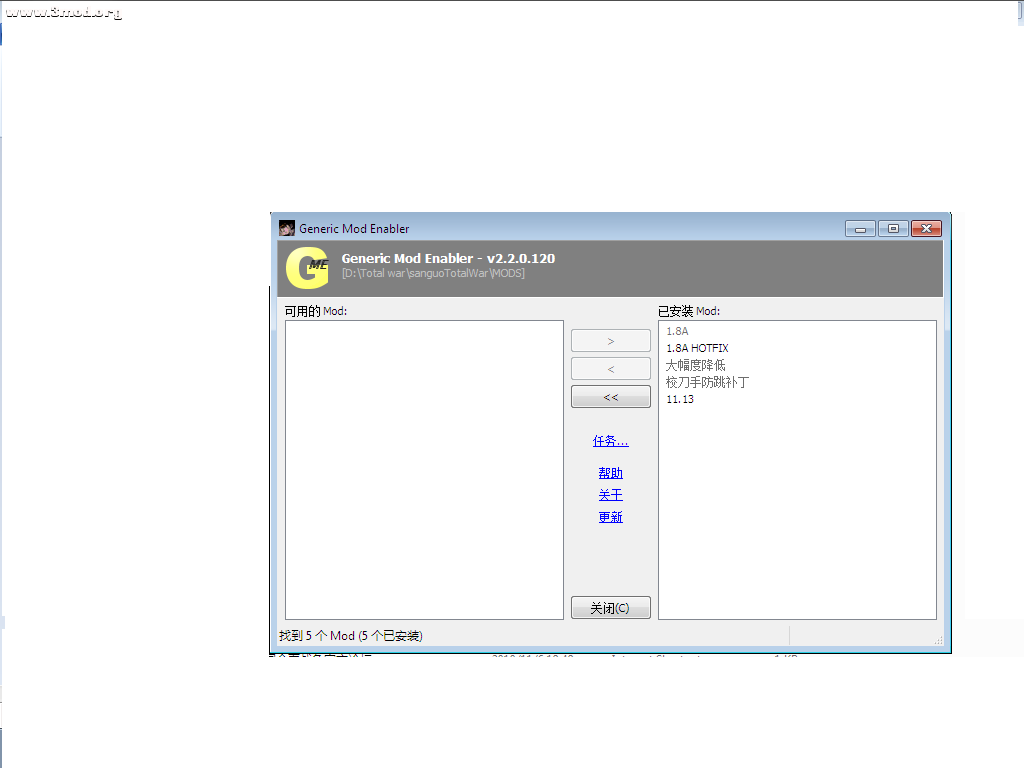The image size is (1024, 768).
Task: Open the 帮助 help link
Action: (x=610, y=473)
